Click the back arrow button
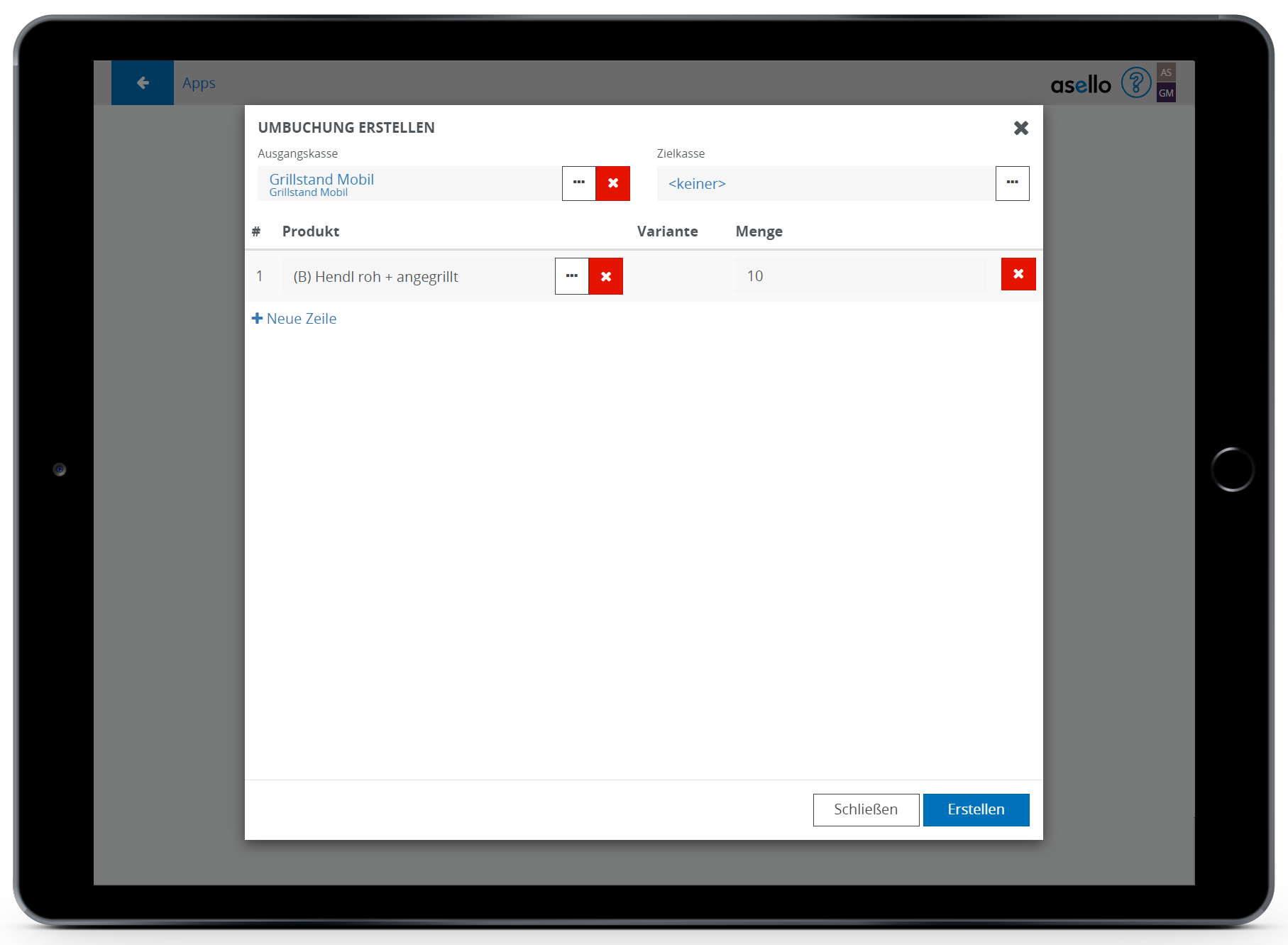Screen dimensions: 1288x945 (x=143, y=83)
